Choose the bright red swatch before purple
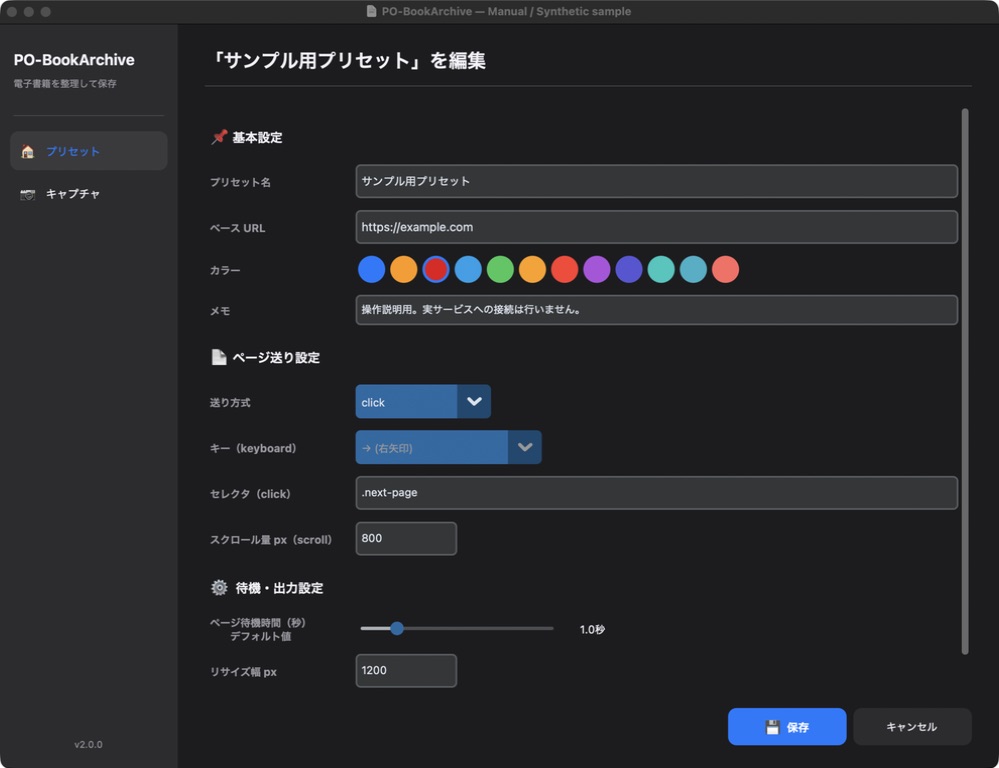 click(564, 269)
